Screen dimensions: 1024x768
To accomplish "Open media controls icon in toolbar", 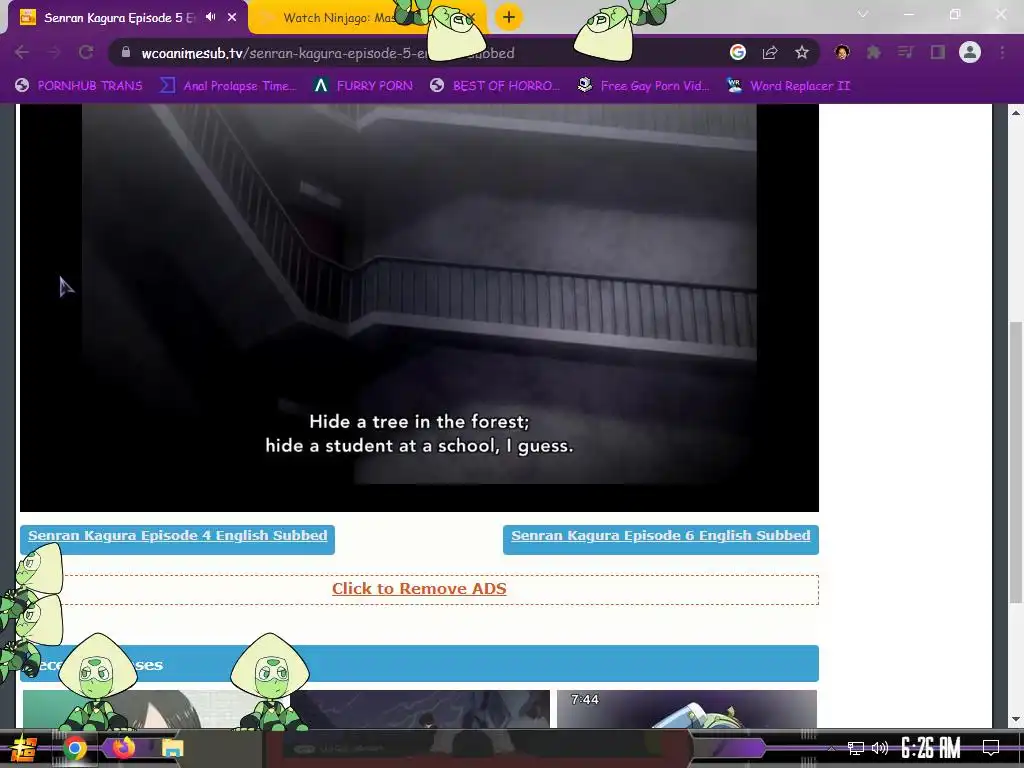I will 905,52.
